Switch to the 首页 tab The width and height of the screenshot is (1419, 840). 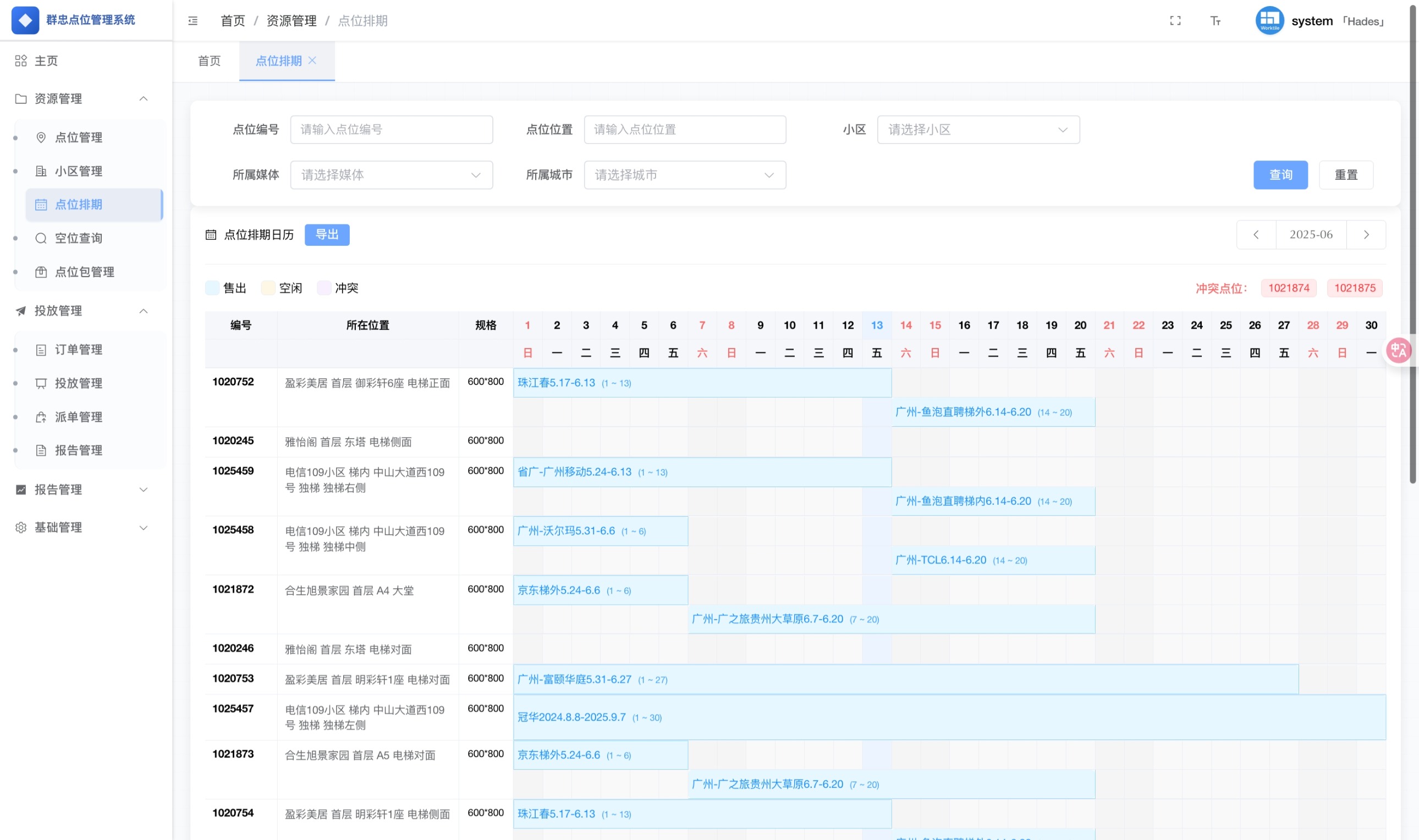pyautogui.click(x=208, y=60)
